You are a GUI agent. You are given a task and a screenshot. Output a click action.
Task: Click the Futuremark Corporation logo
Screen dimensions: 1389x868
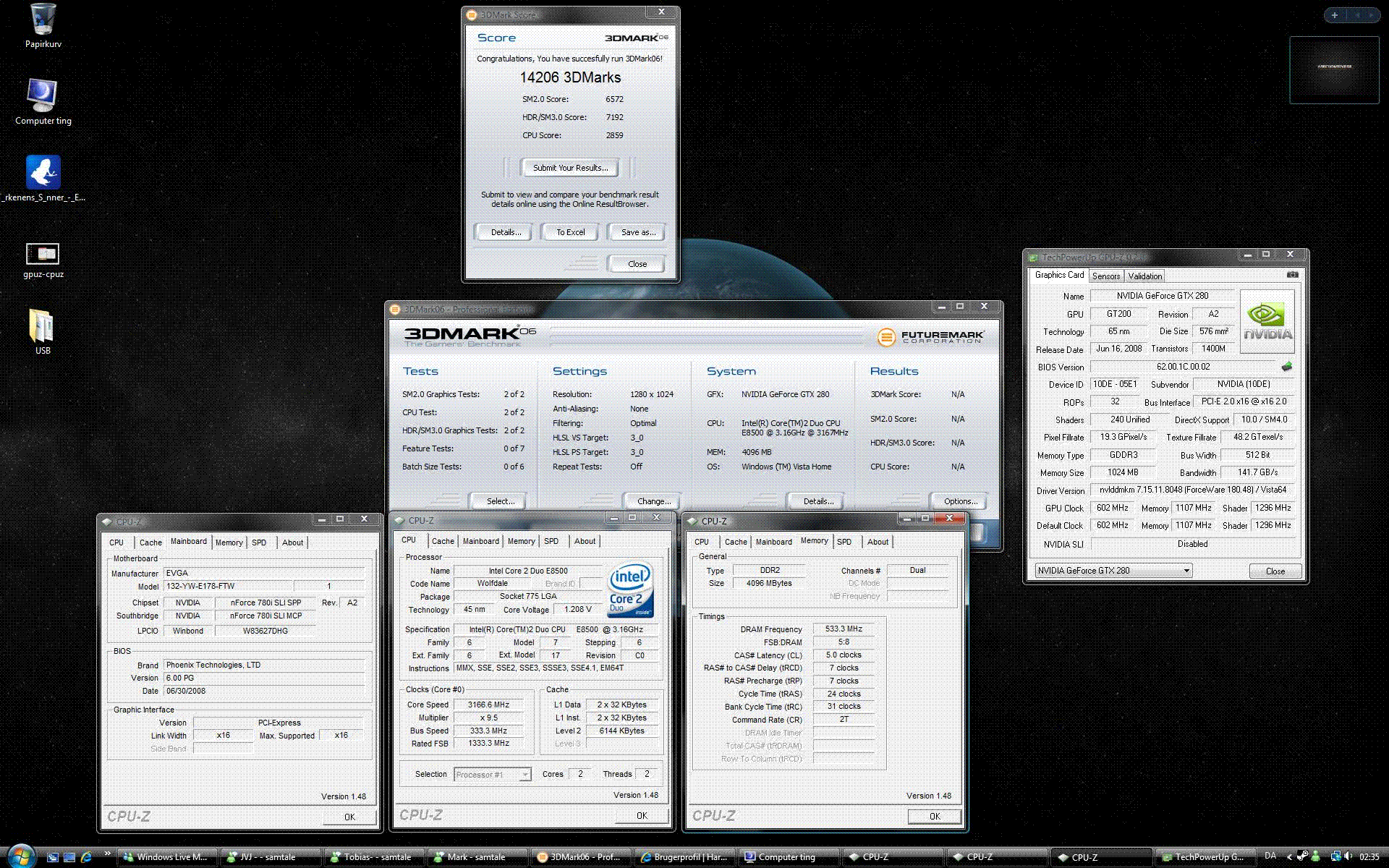tap(930, 337)
